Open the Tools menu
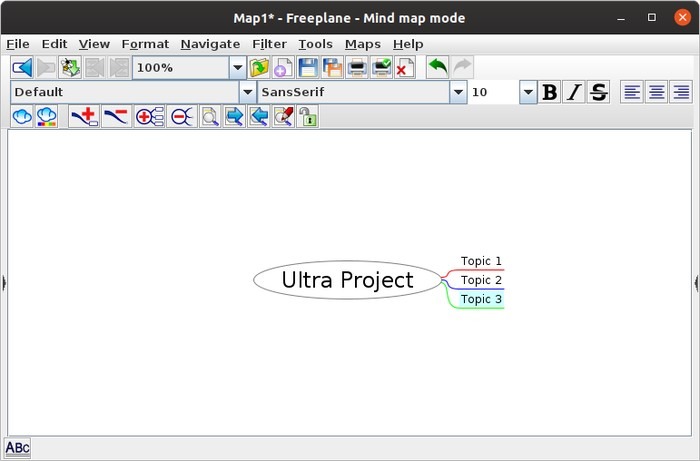700x461 pixels. coord(316,44)
